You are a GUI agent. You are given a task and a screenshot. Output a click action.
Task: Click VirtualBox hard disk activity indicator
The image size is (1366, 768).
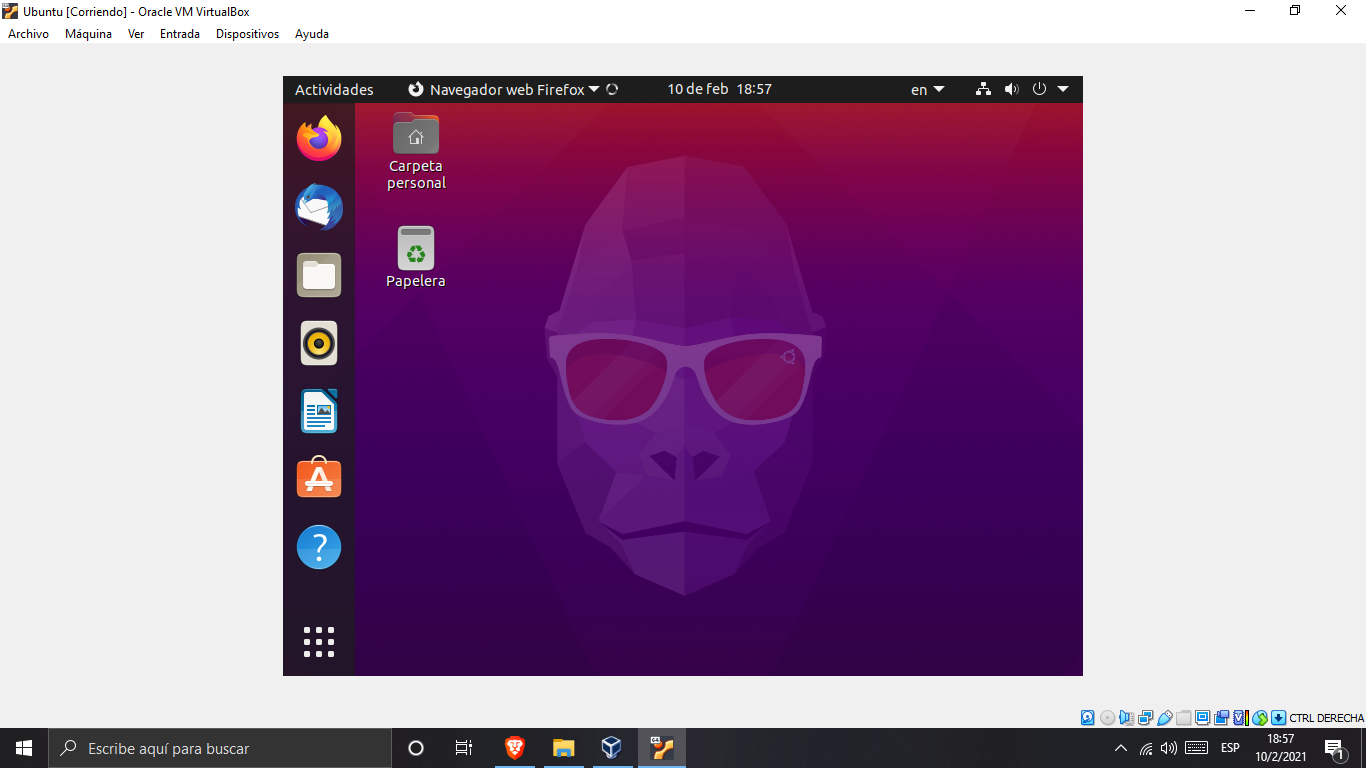pyautogui.click(x=1088, y=718)
